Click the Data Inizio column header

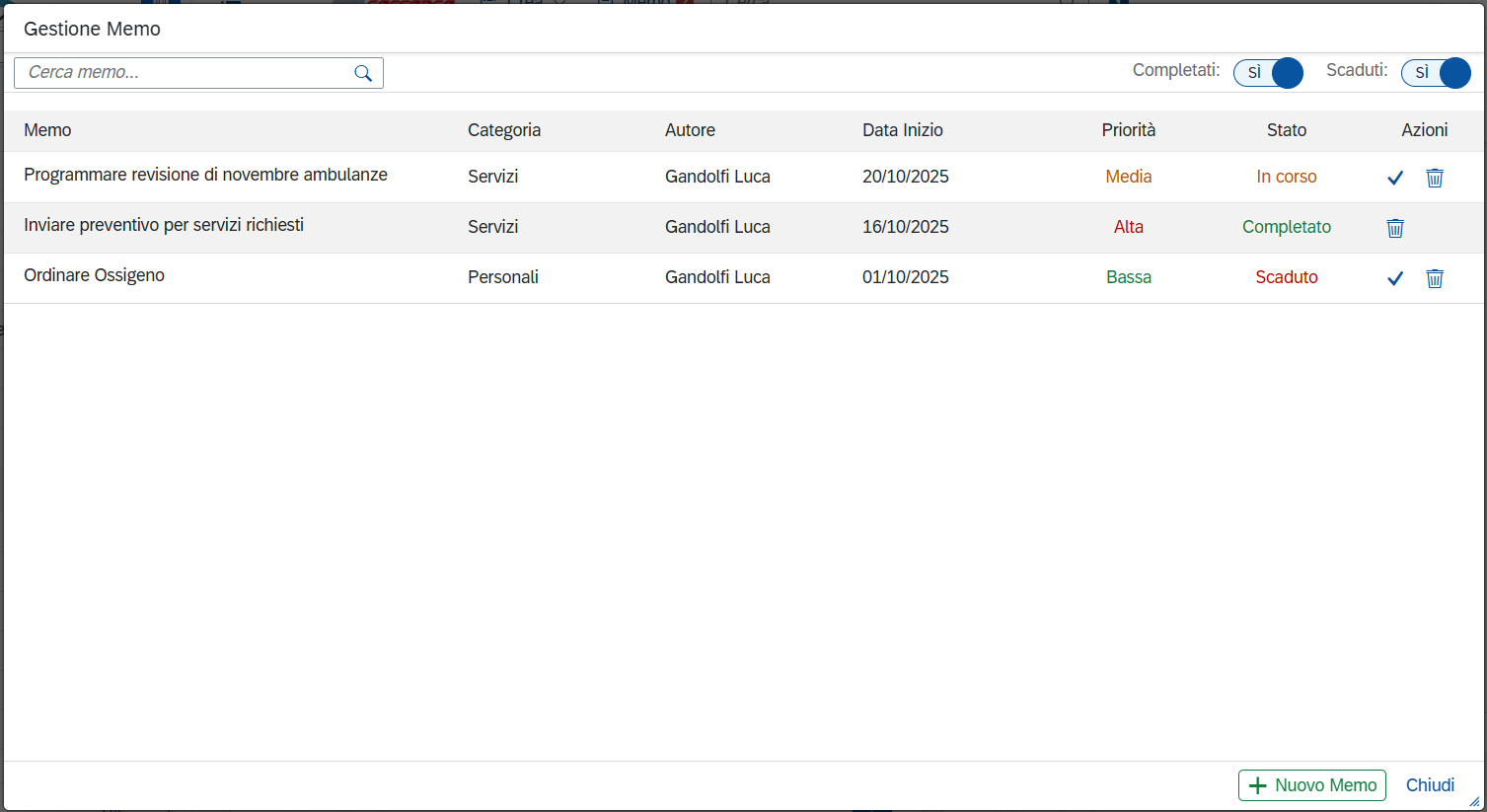click(902, 130)
